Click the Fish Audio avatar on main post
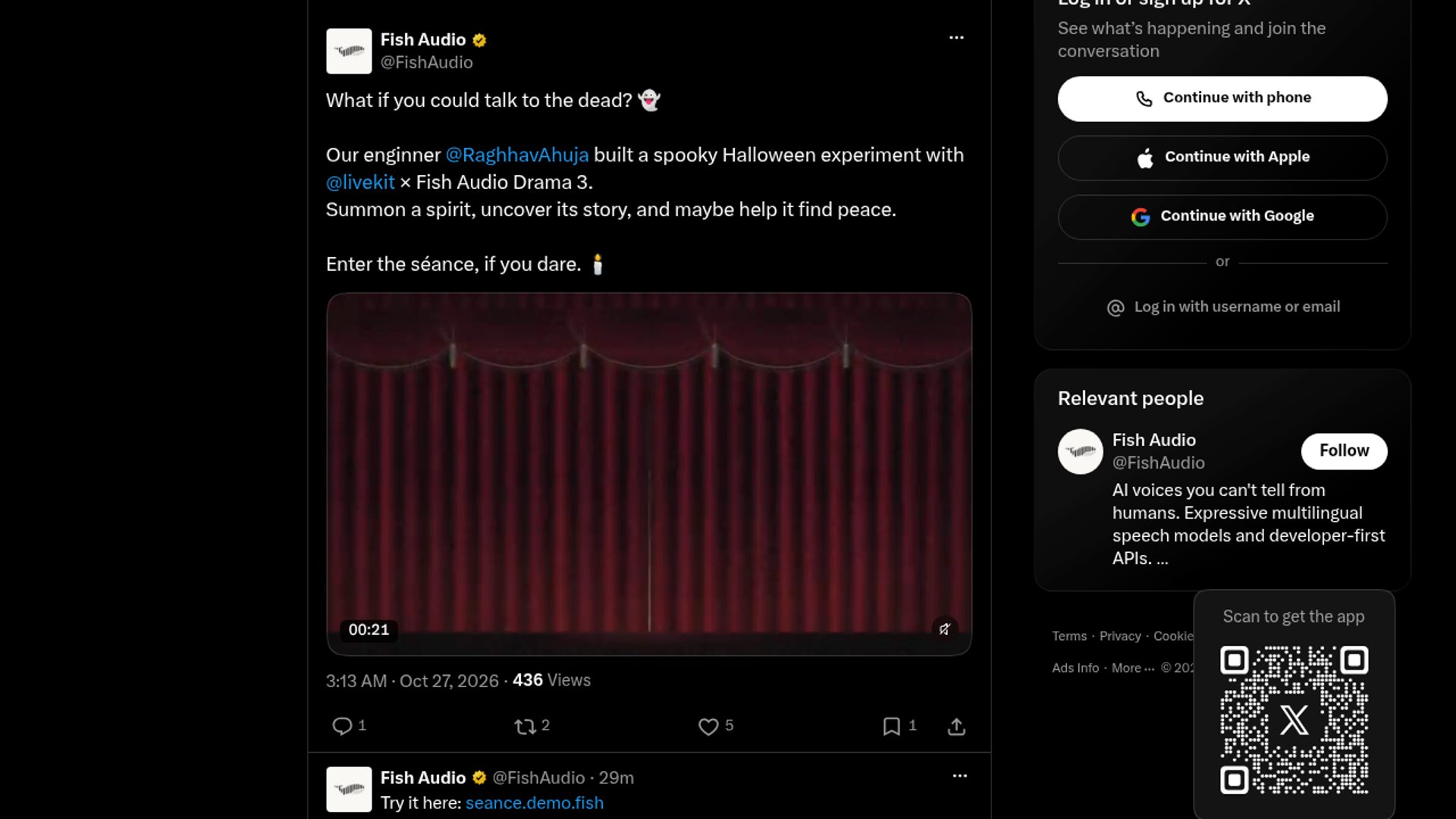This screenshot has width=1456, height=819. 349,51
